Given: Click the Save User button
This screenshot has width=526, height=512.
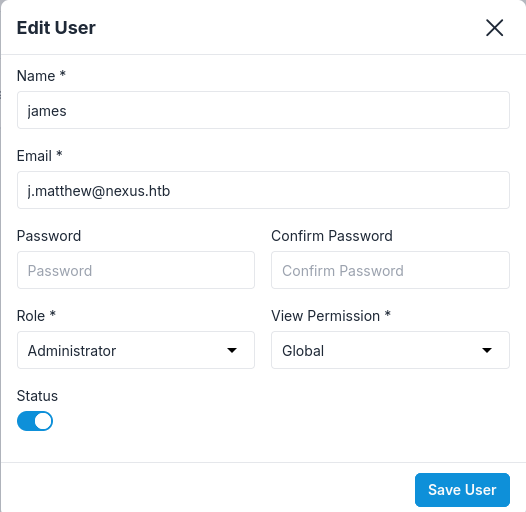Looking at the screenshot, I should (x=462, y=490).
